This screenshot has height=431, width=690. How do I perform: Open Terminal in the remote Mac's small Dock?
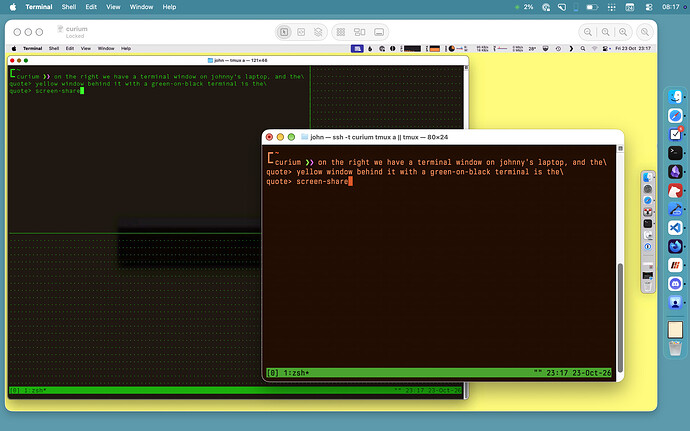pos(648,224)
